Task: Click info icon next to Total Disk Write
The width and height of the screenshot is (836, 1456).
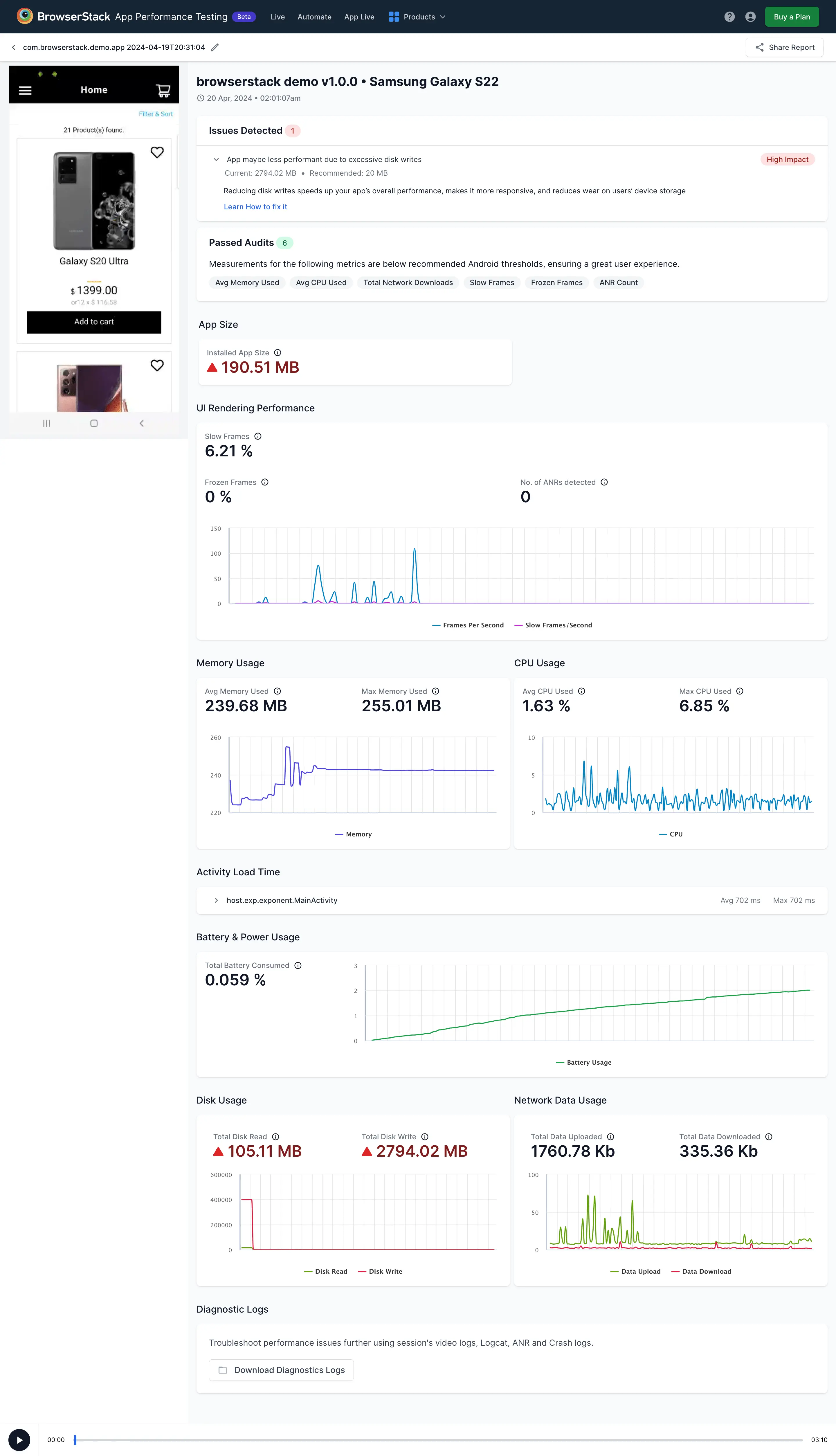Action: (x=425, y=1137)
